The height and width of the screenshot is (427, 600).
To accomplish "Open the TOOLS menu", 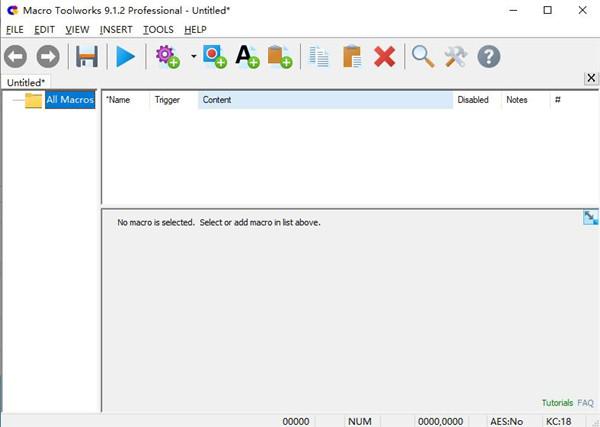I will point(158,29).
